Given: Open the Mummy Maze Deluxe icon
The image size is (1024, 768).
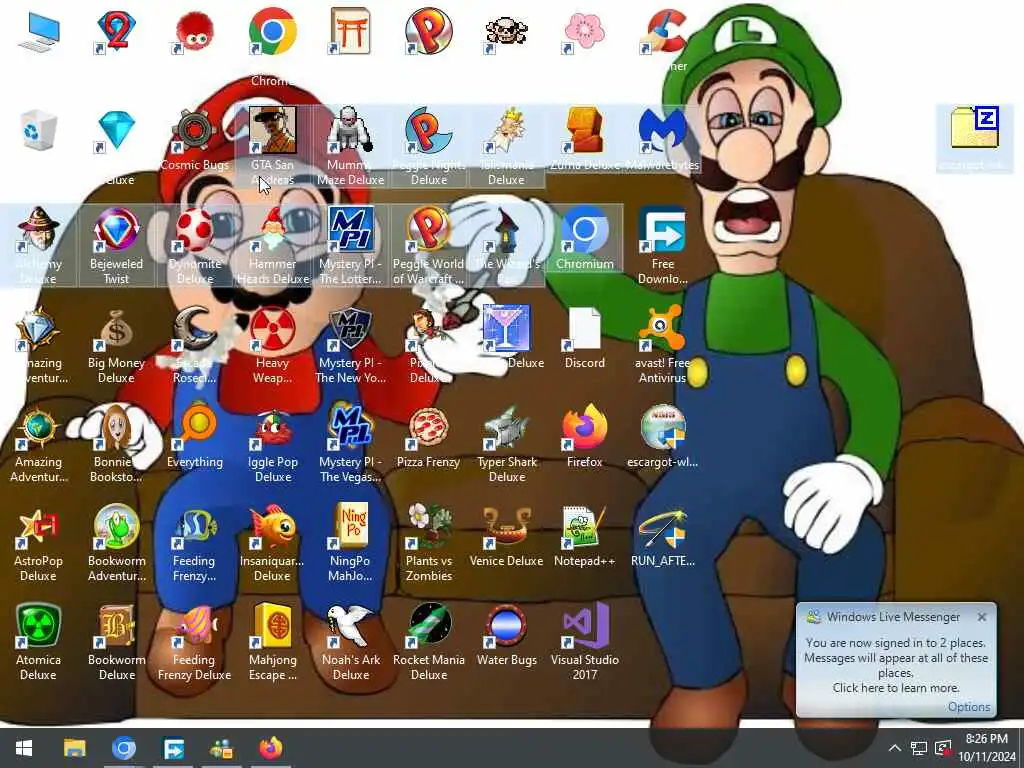Looking at the screenshot, I should point(350,131).
